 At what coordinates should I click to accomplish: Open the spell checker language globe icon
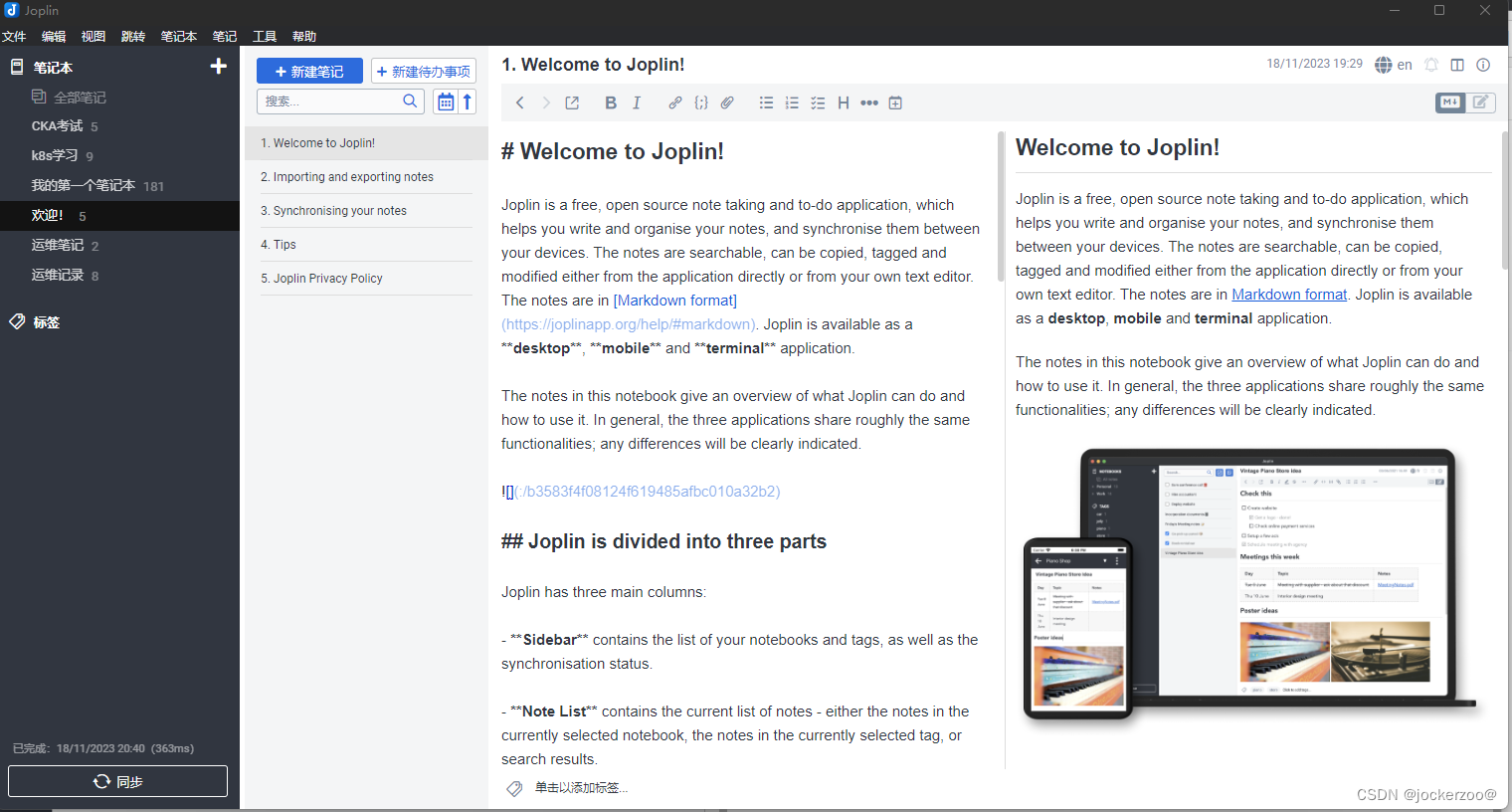coord(1384,65)
